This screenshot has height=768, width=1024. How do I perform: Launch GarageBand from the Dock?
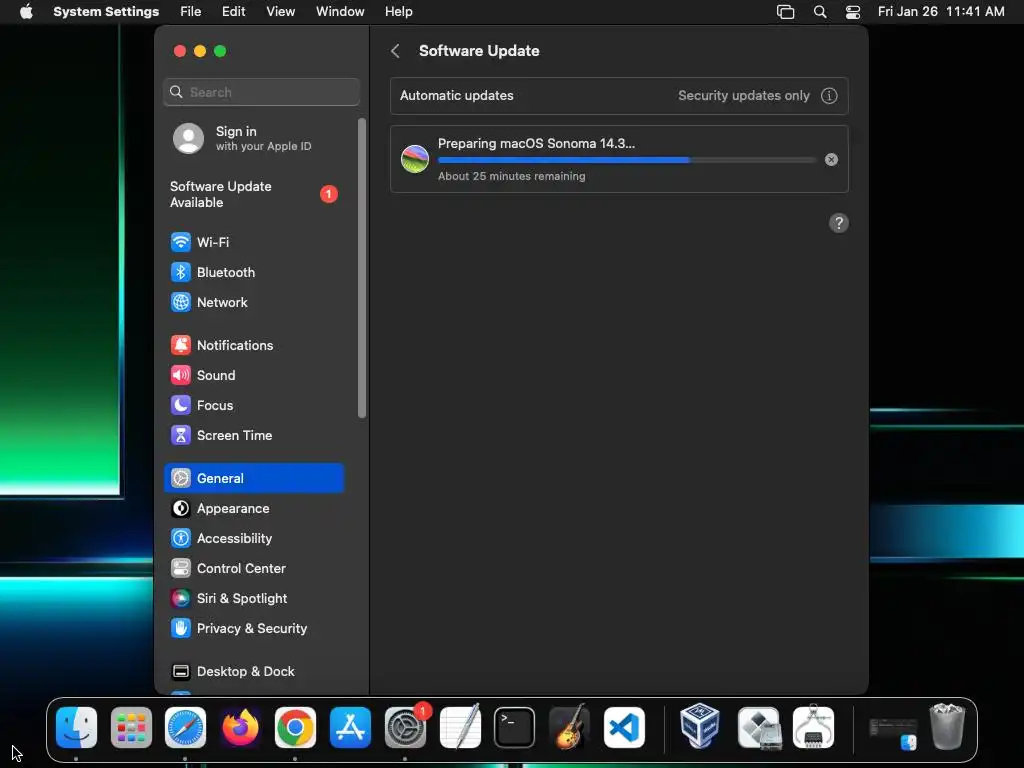click(x=569, y=728)
